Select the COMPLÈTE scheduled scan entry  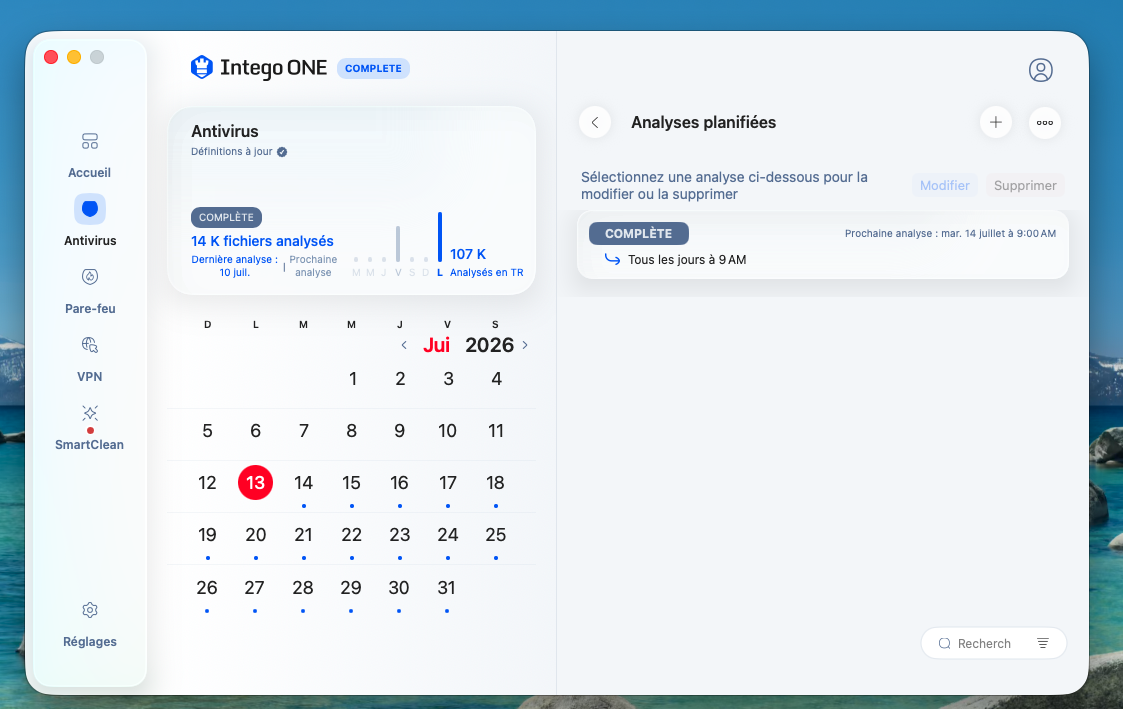click(x=823, y=245)
